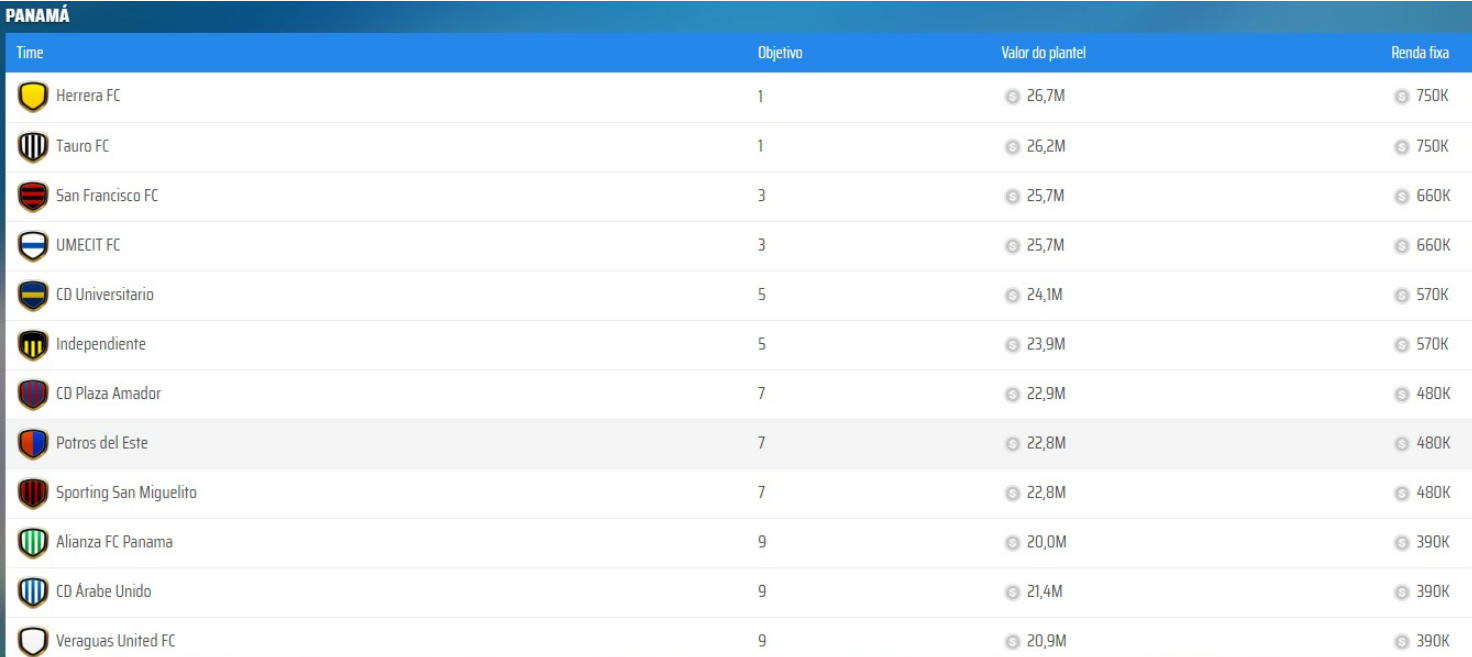This screenshot has width=1472, height=657.
Task: Click the 20,0M squad value
Action: [x=1046, y=542]
